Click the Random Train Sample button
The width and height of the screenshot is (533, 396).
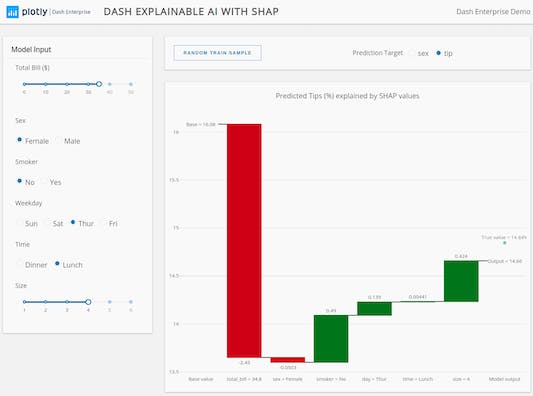[x=218, y=53]
